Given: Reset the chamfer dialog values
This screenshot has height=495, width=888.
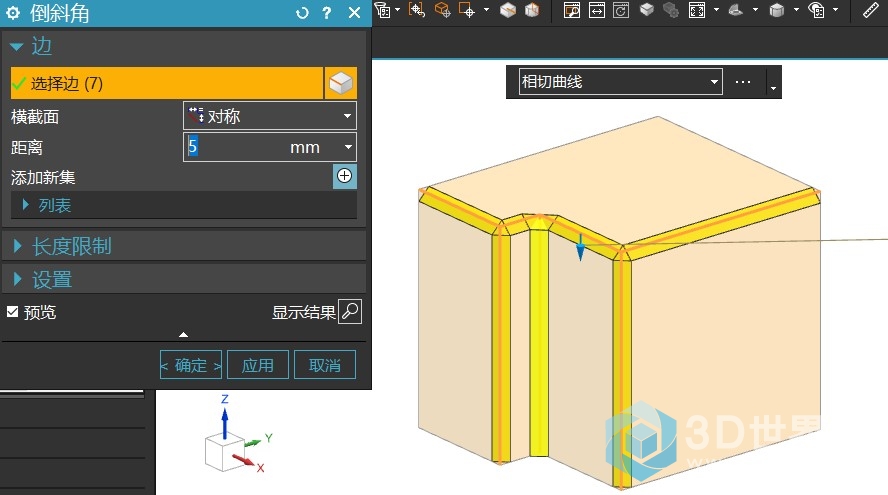Looking at the screenshot, I should pyautogui.click(x=302, y=13).
